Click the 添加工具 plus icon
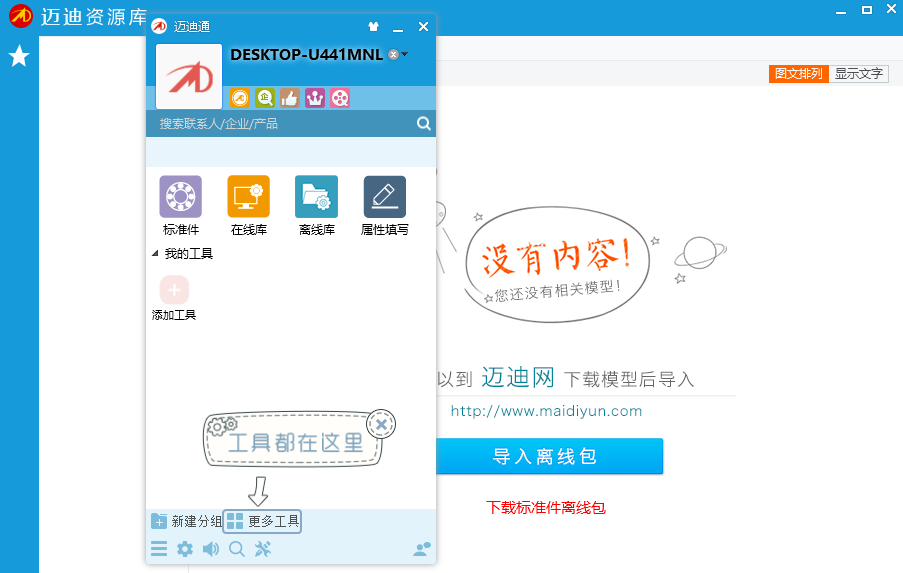Viewport: 903px width, 573px height. click(x=174, y=290)
